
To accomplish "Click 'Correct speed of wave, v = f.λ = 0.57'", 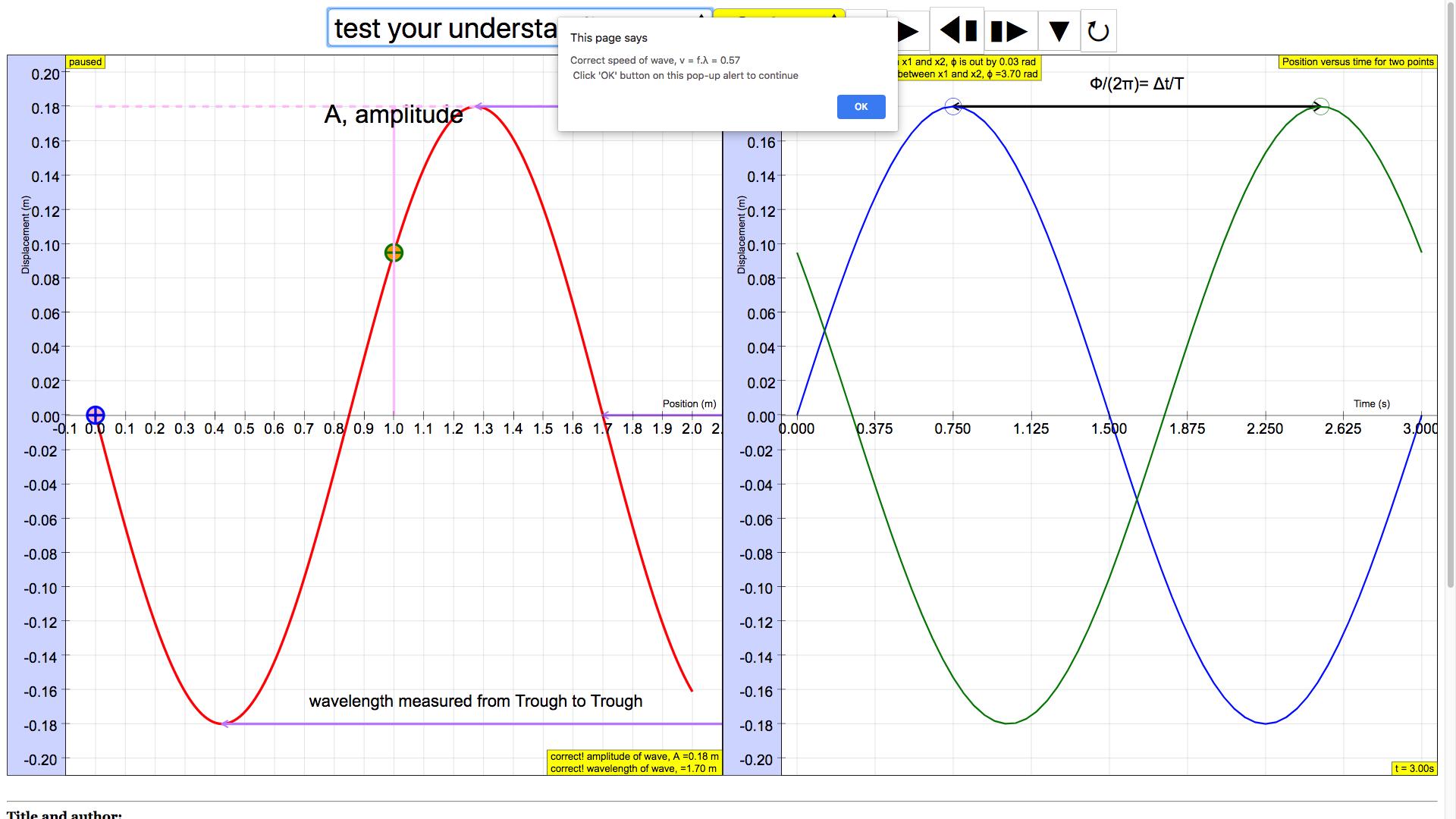I will click(x=655, y=60).
